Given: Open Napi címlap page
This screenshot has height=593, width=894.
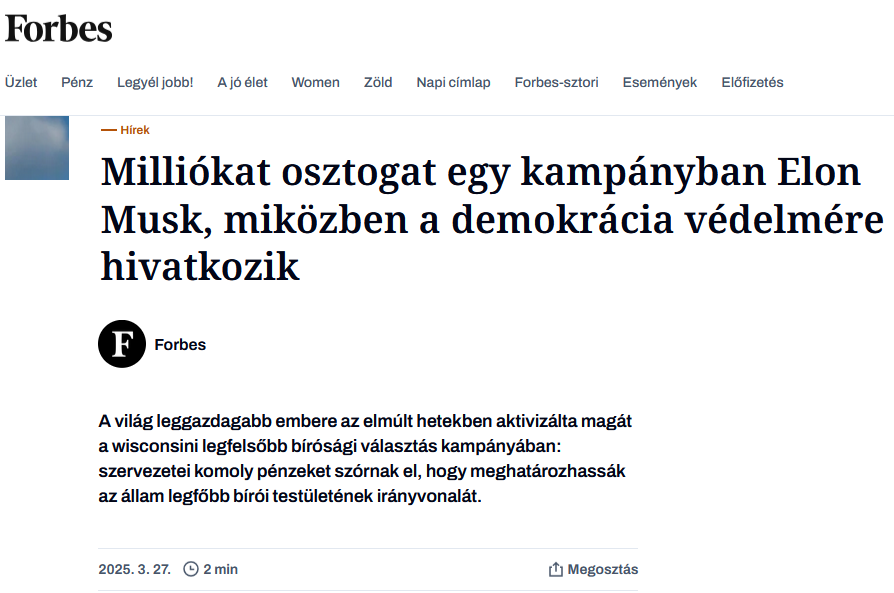Looking at the screenshot, I should (x=453, y=83).
